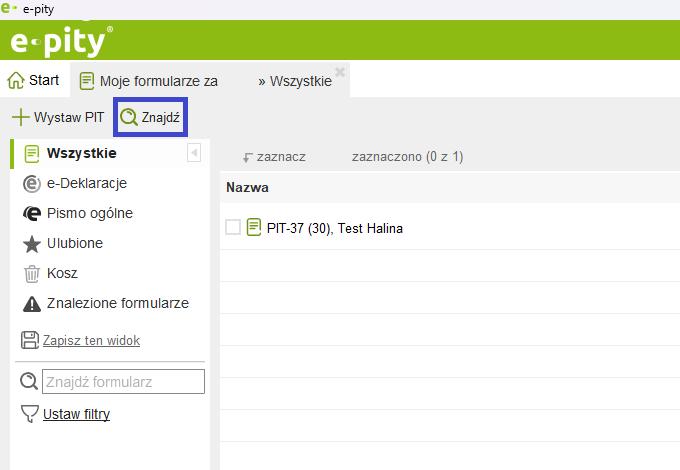Show Znalezione formularze warning icon list

(x=32, y=303)
